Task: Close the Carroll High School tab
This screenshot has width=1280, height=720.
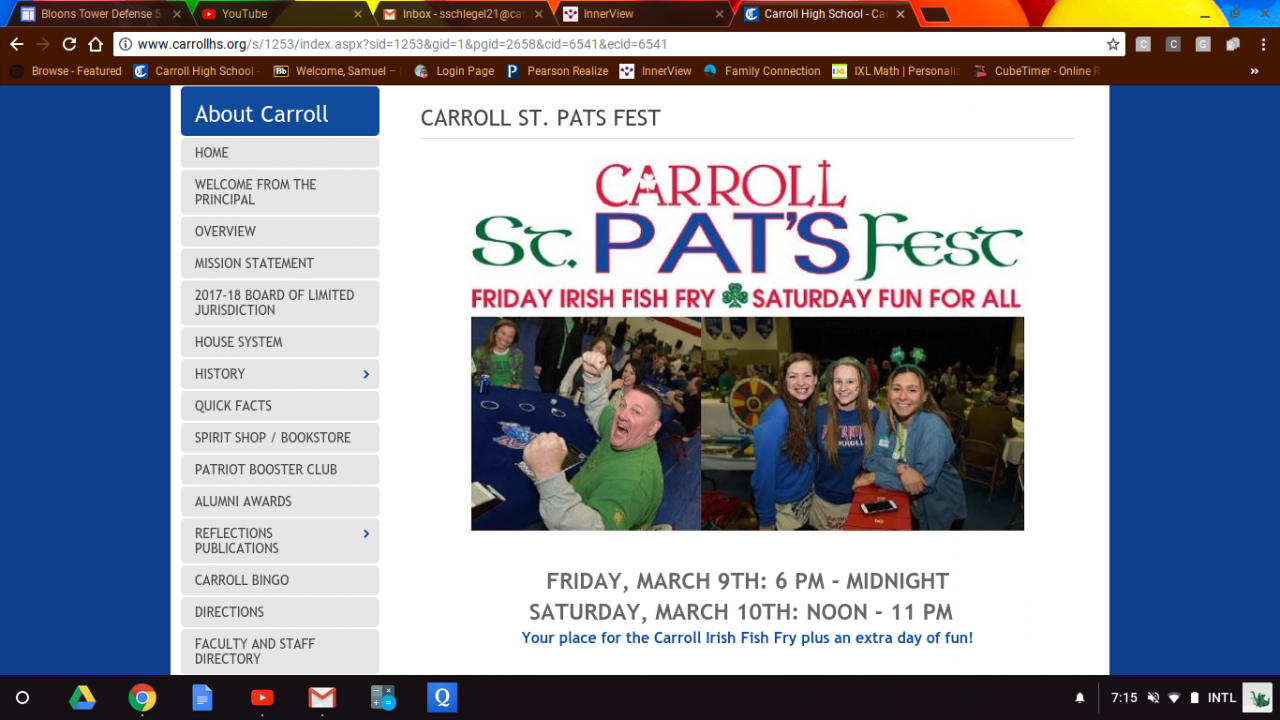Action: 900,14
